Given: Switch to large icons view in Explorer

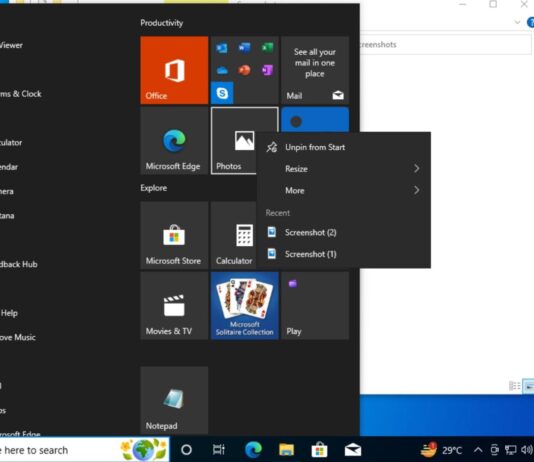Looking at the screenshot, I should pos(529,386).
